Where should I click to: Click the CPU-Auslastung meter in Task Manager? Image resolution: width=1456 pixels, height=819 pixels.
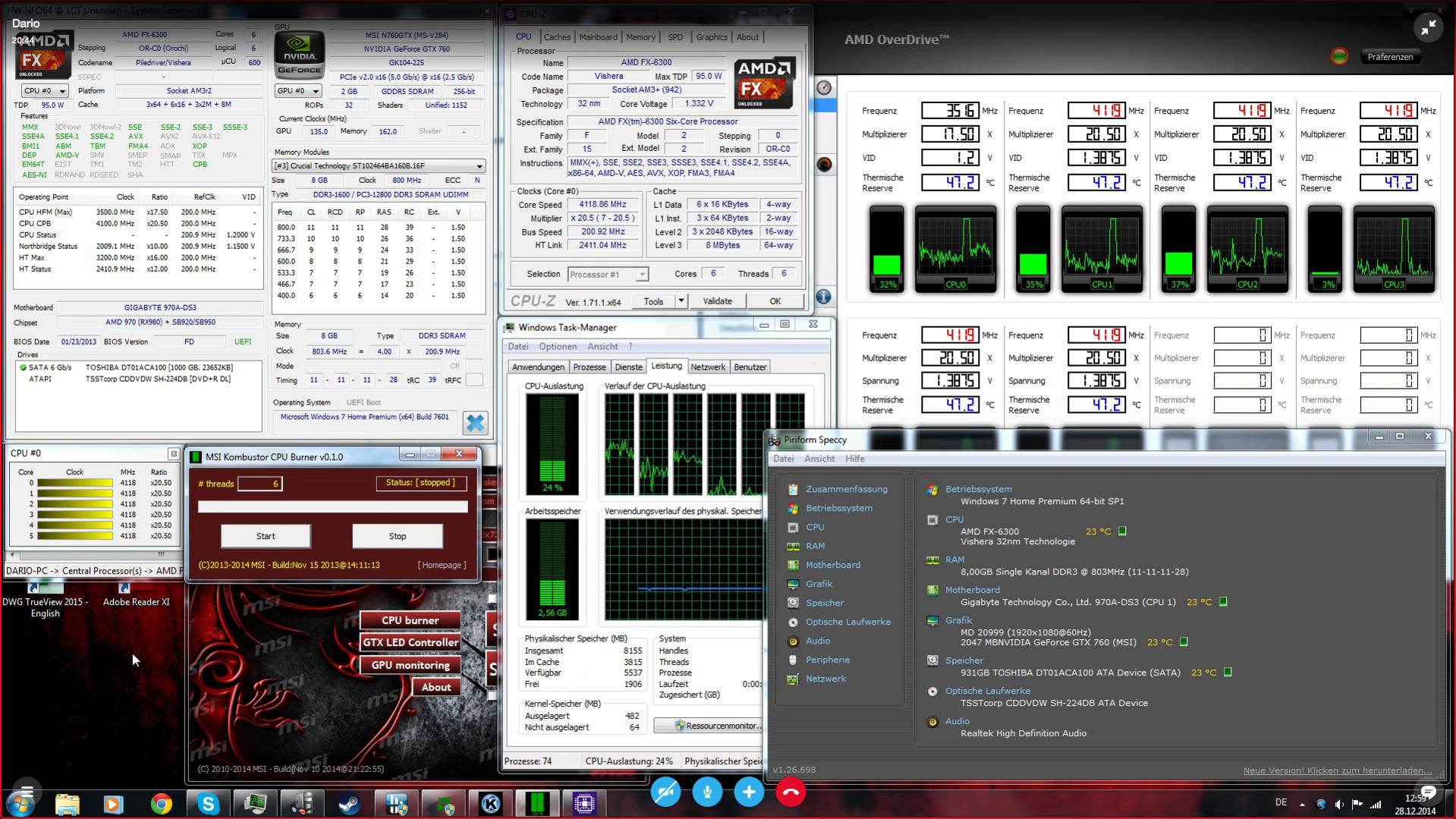pos(552,445)
